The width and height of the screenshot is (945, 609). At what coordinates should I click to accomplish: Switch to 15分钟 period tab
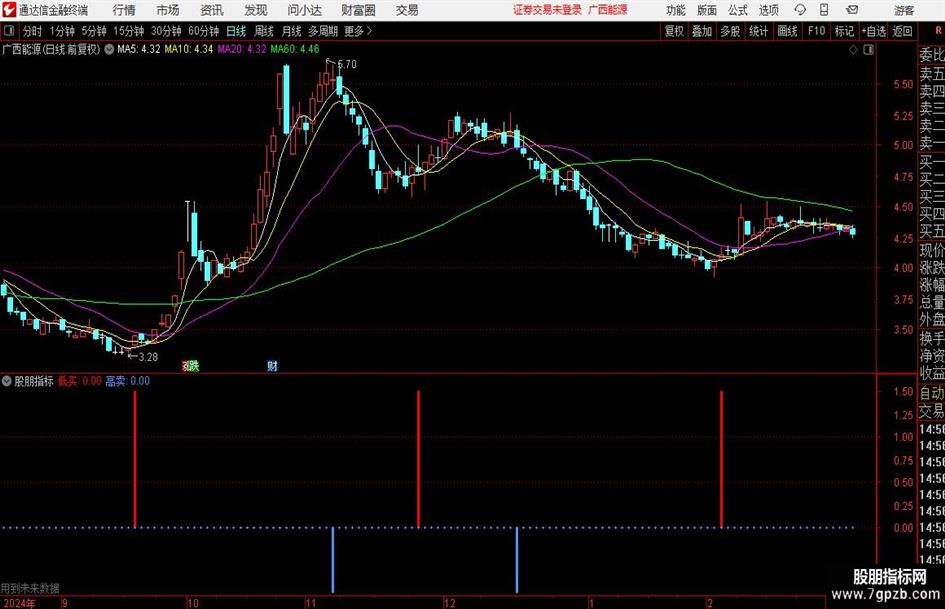pos(128,31)
